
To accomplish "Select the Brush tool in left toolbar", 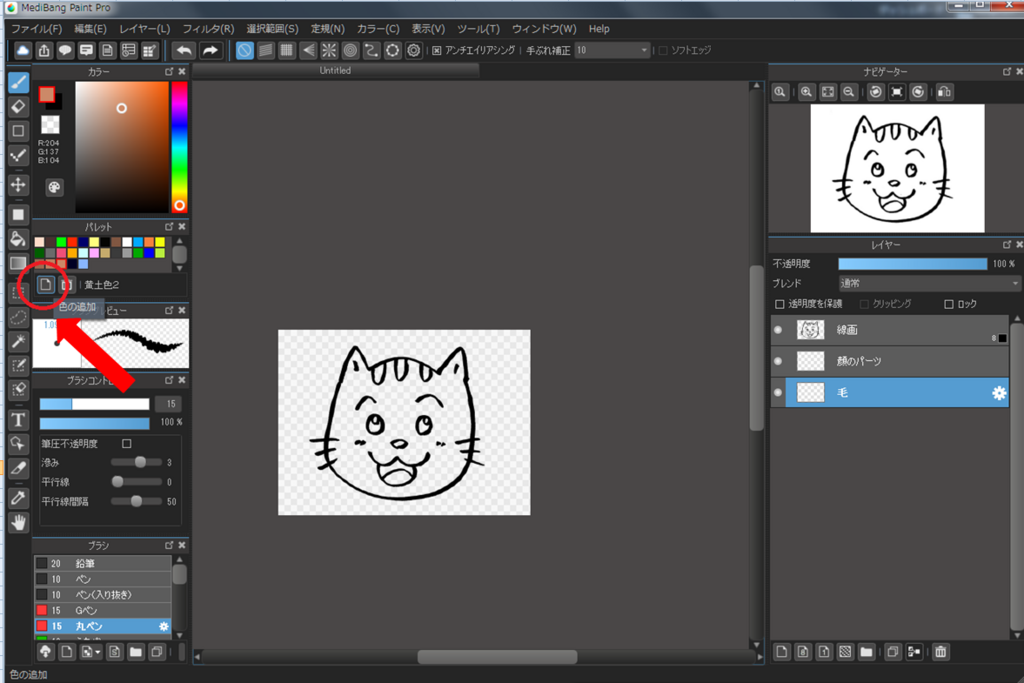I will coord(18,82).
